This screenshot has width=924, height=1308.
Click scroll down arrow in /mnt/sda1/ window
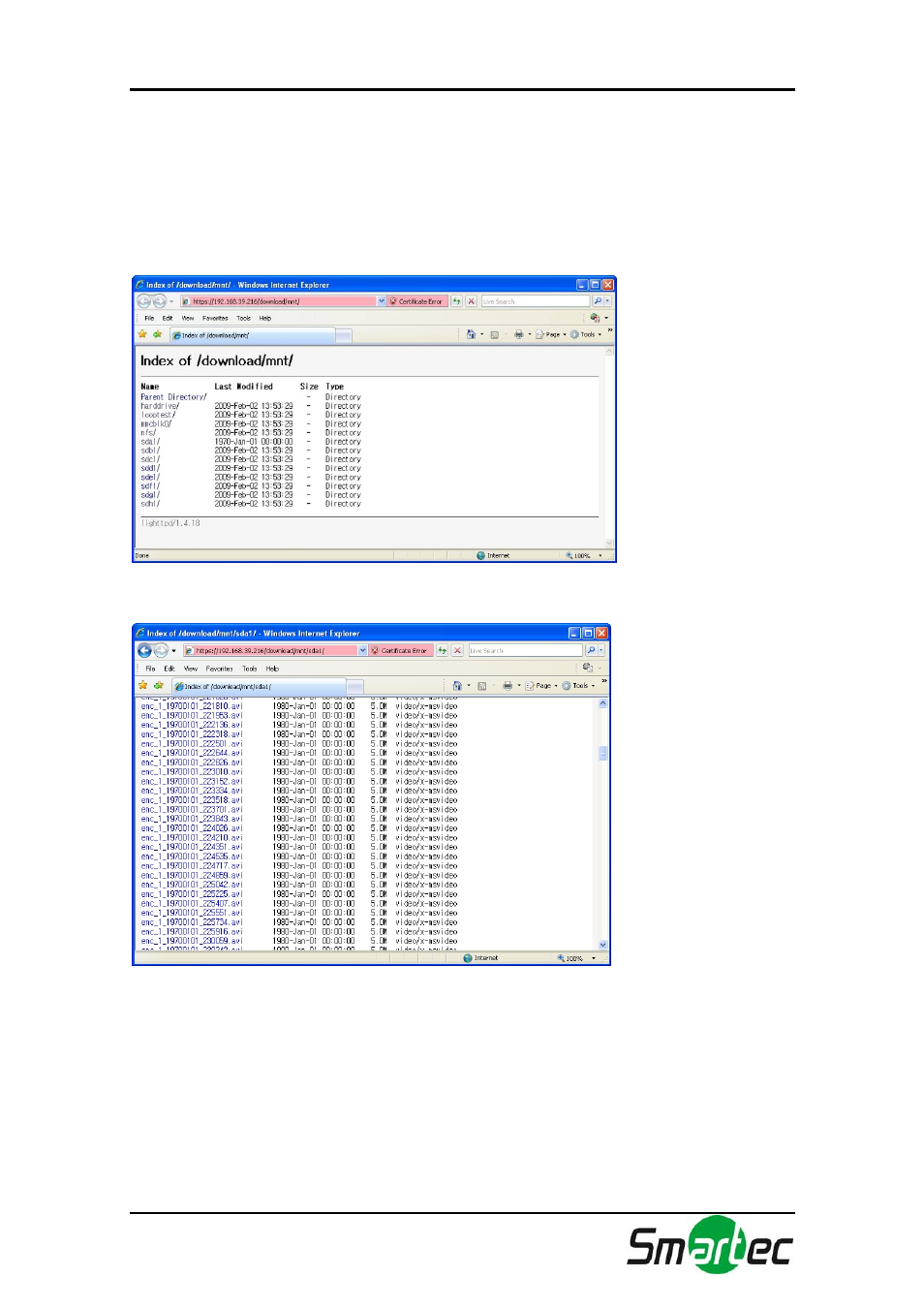(x=603, y=945)
